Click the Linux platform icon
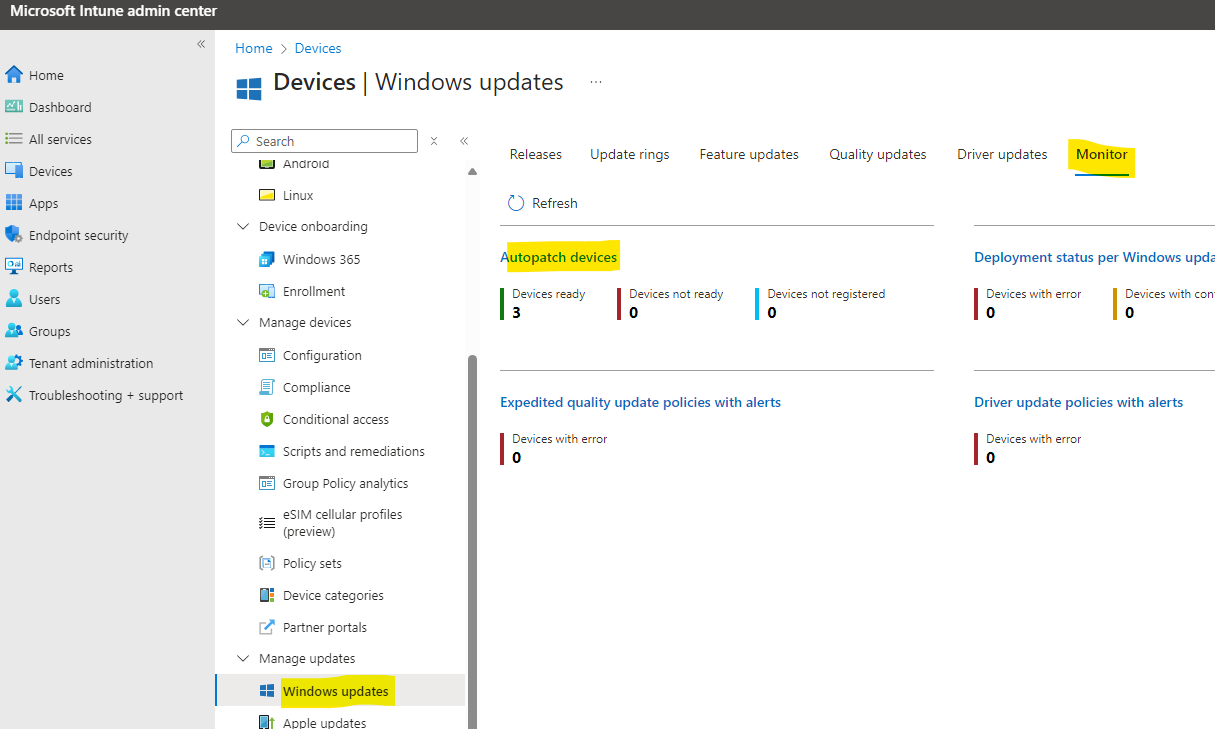This screenshot has width=1215, height=729. 267,195
